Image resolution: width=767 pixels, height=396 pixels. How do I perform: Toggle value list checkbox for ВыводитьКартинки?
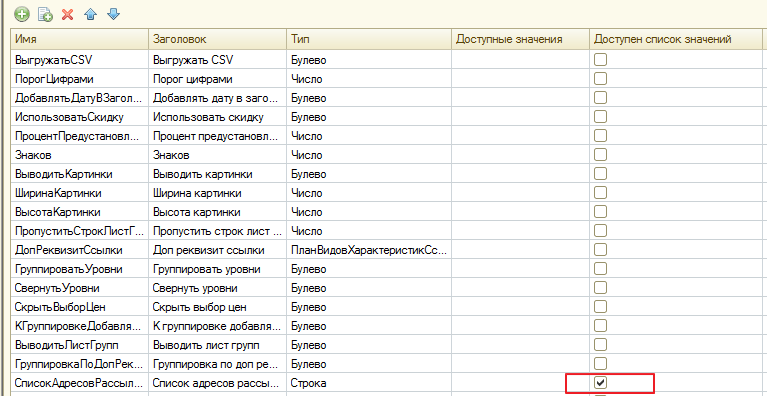click(600, 174)
